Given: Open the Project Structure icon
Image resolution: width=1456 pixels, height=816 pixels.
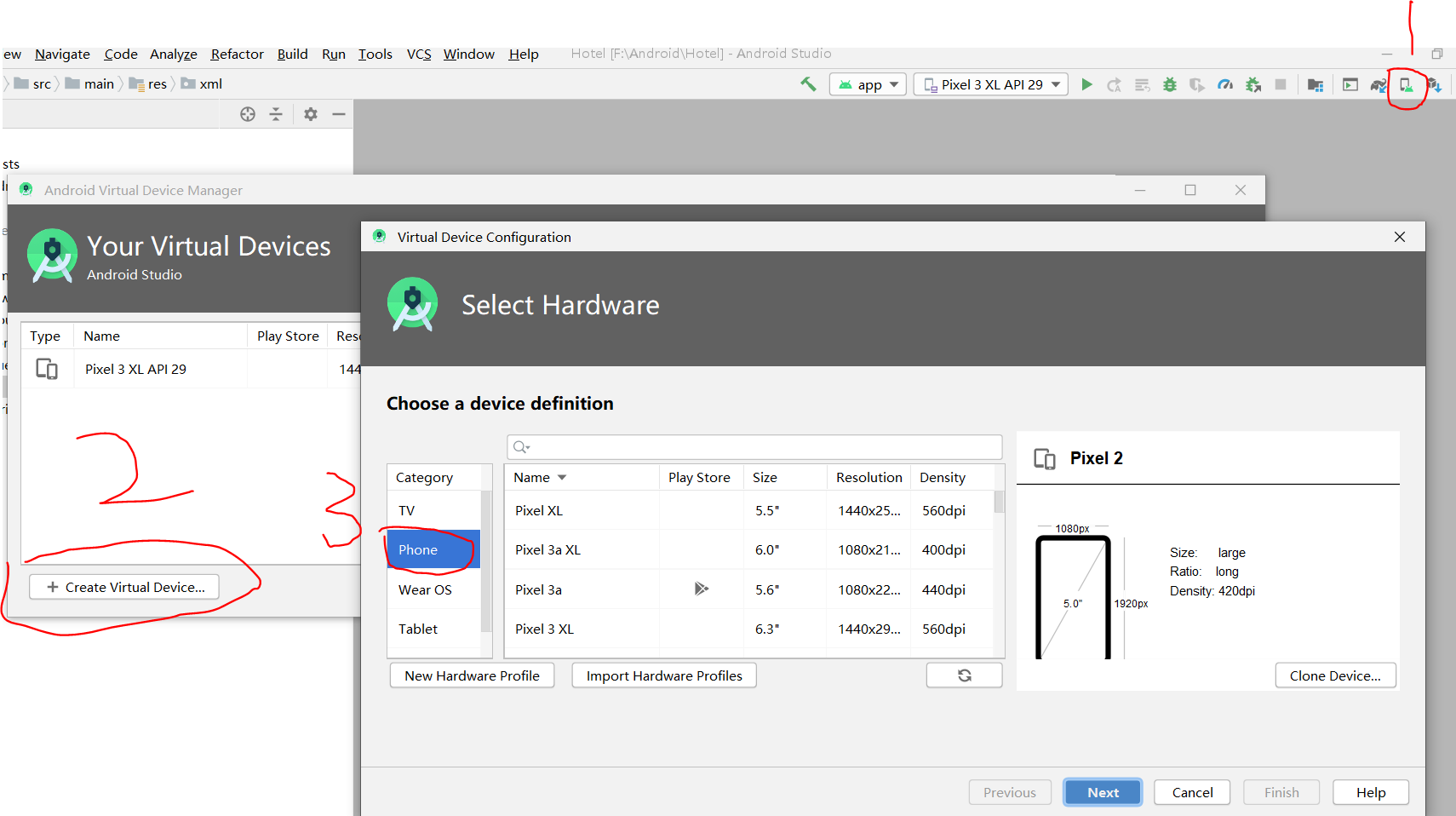Looking at the screenshot, I should click(x=1316, y=84).
